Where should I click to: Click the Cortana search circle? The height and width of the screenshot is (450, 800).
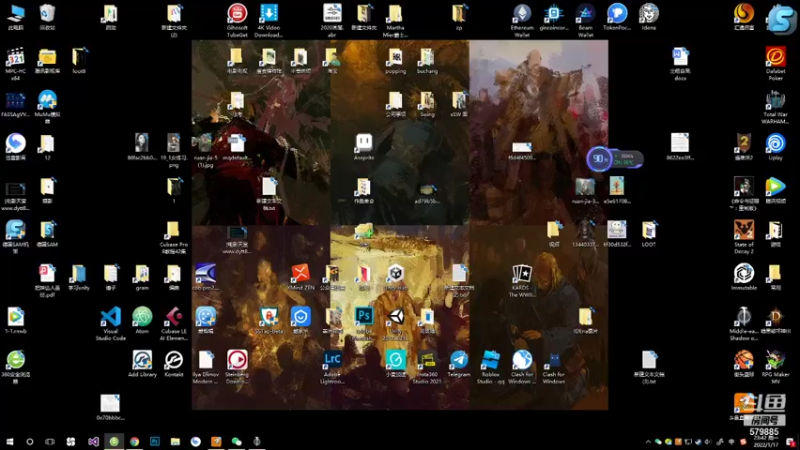[x=30, y=441]
